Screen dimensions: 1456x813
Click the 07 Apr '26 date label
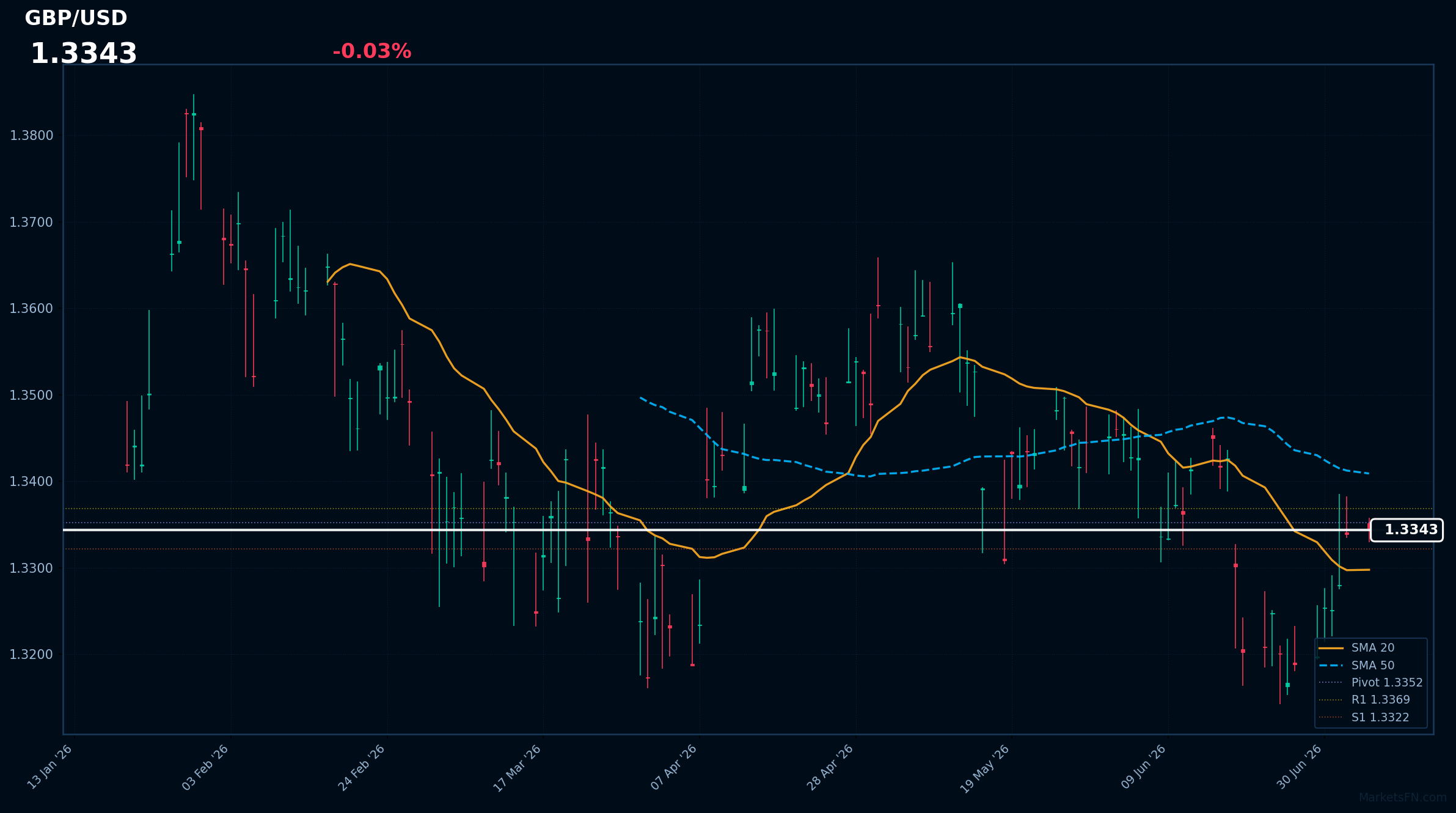coord(675,768)
